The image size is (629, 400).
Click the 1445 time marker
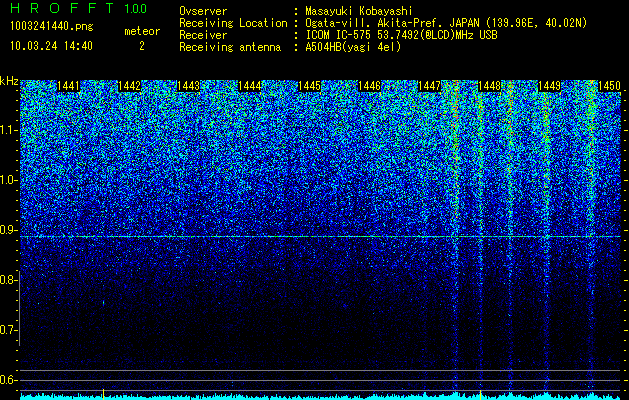point(310,86)
